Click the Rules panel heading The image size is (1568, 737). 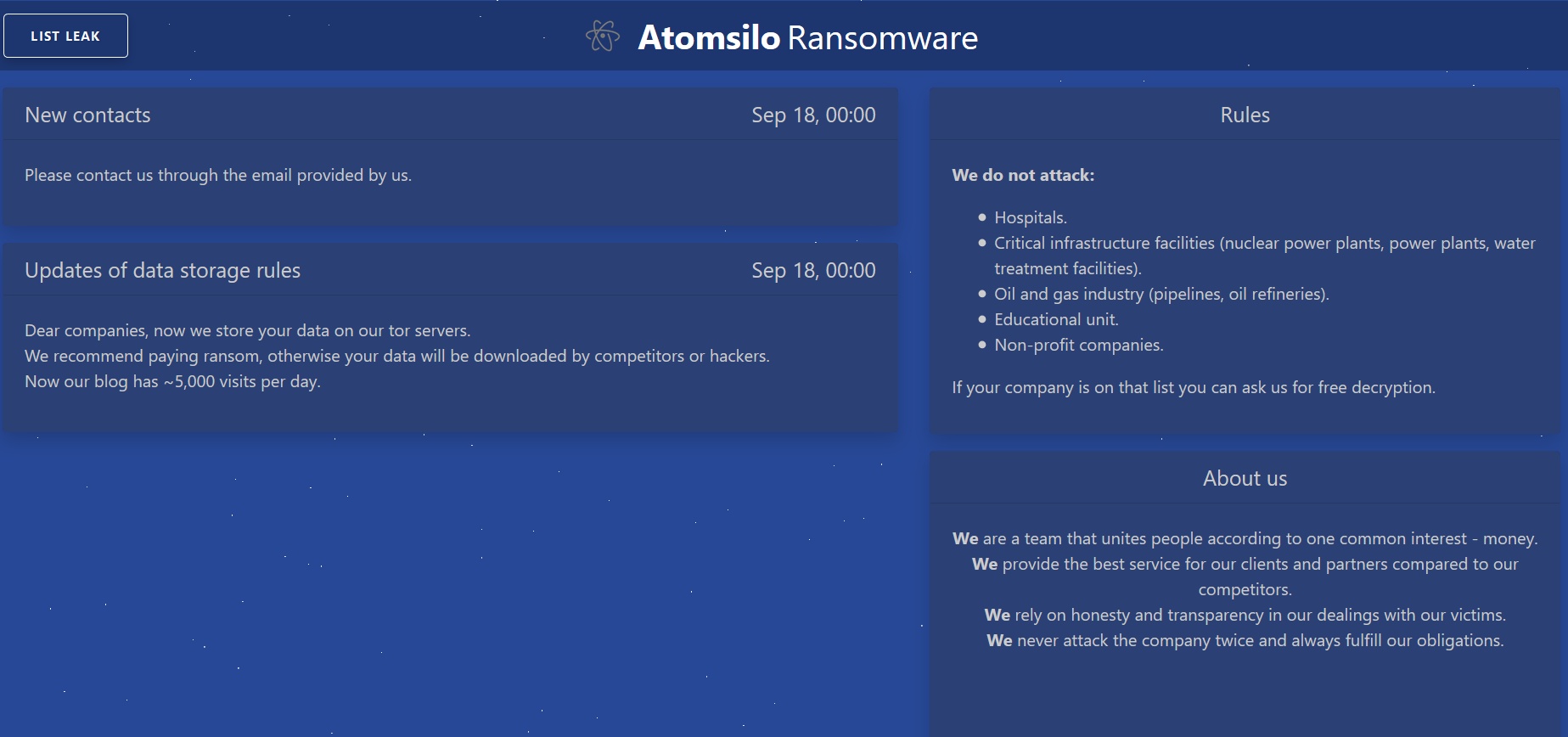point(1245,115)
